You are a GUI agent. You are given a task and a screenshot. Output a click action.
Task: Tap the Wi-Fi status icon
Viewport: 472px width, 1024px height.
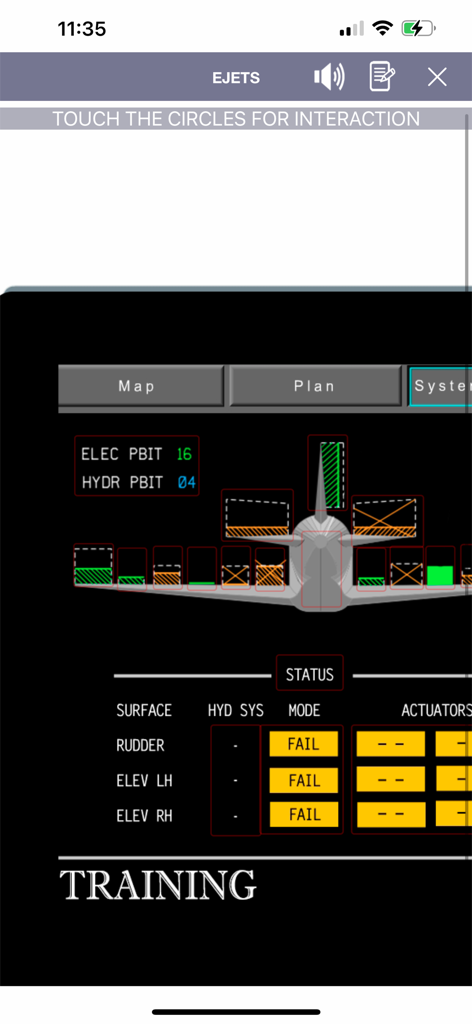point(383,28)
